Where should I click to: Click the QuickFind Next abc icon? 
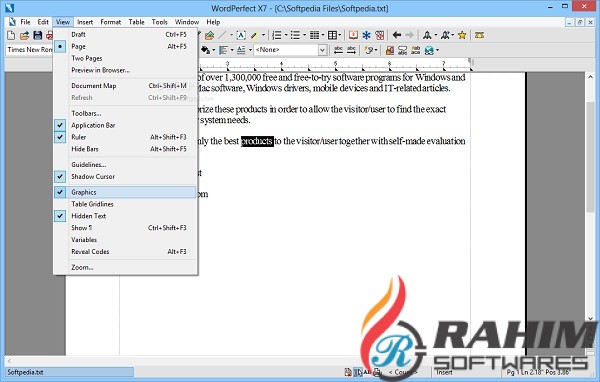click(x=351, y=50)
